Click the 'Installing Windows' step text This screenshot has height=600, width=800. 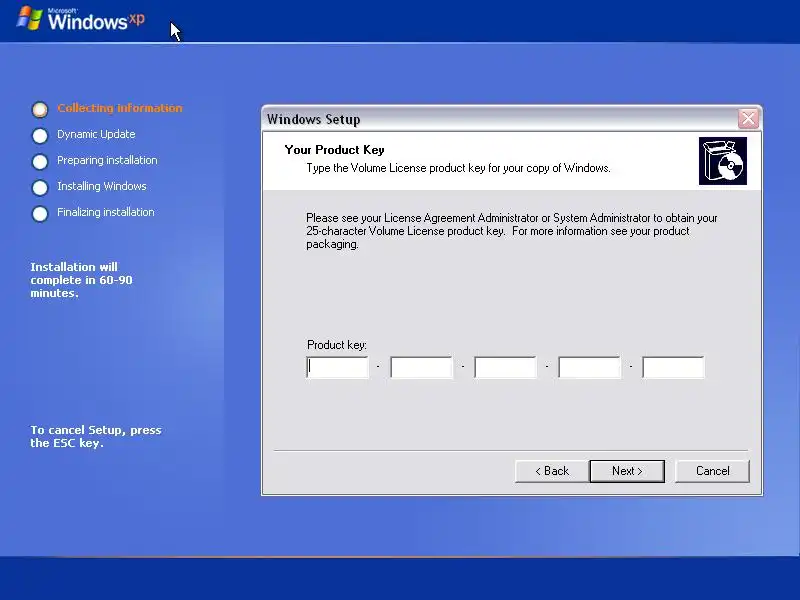tap(102, 186)
